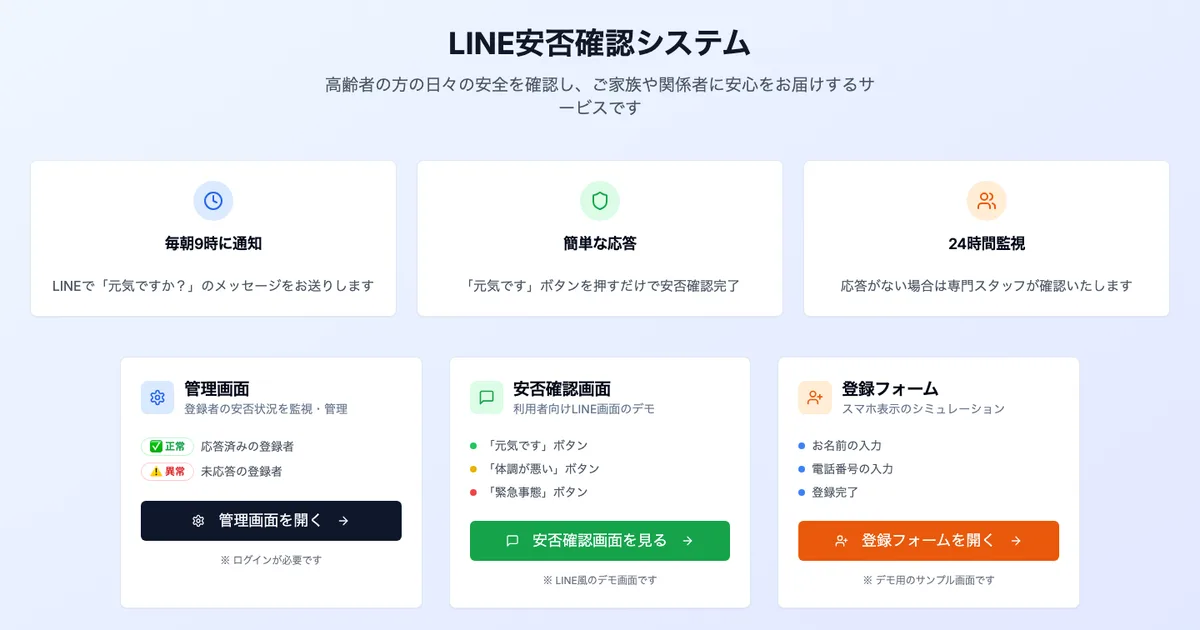
Task: Select the LINE安否確認システム page heading
Action: click(600, 44)
